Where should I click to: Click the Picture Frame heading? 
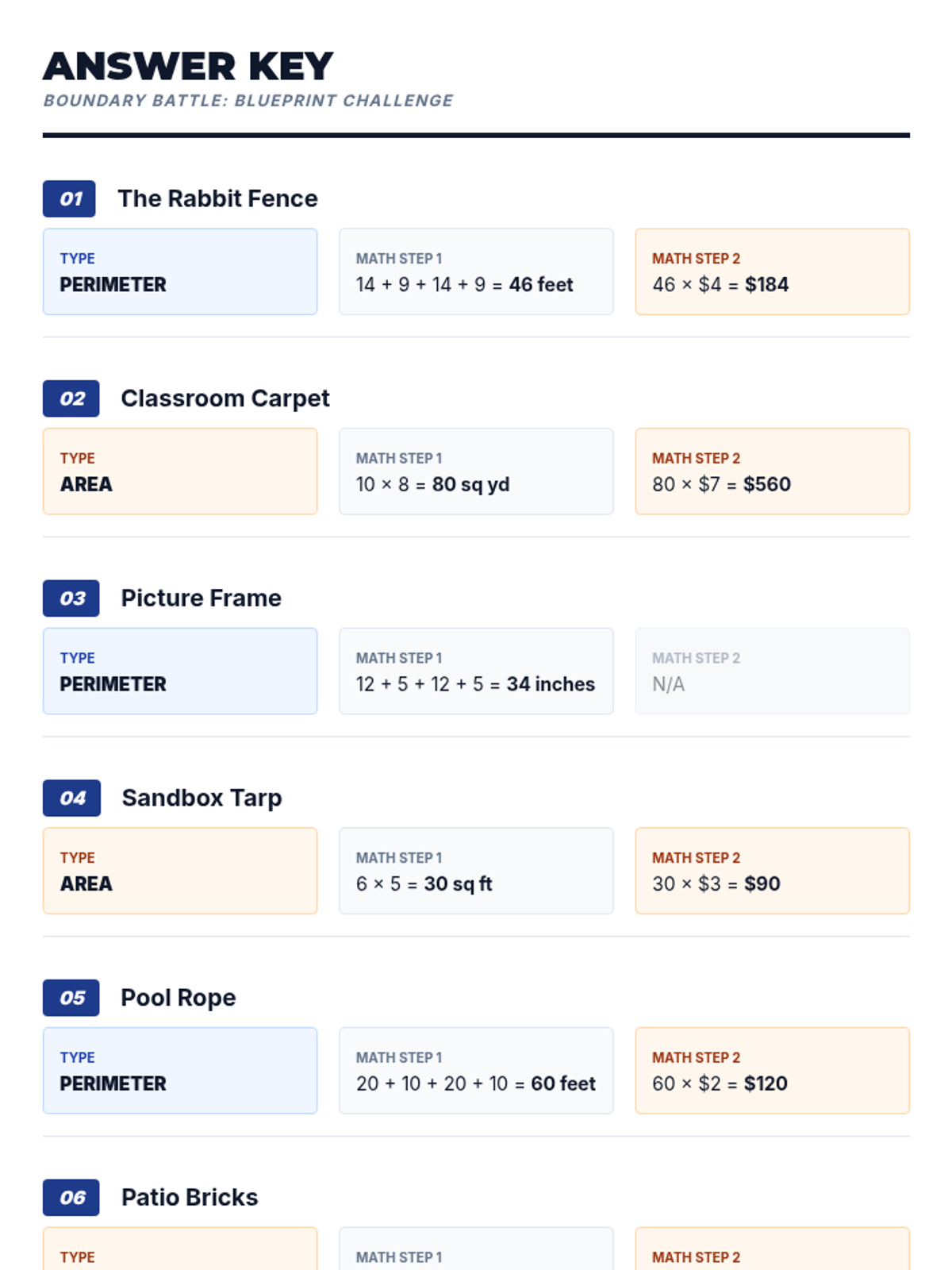pyautogui.click(x=201, y=598)
